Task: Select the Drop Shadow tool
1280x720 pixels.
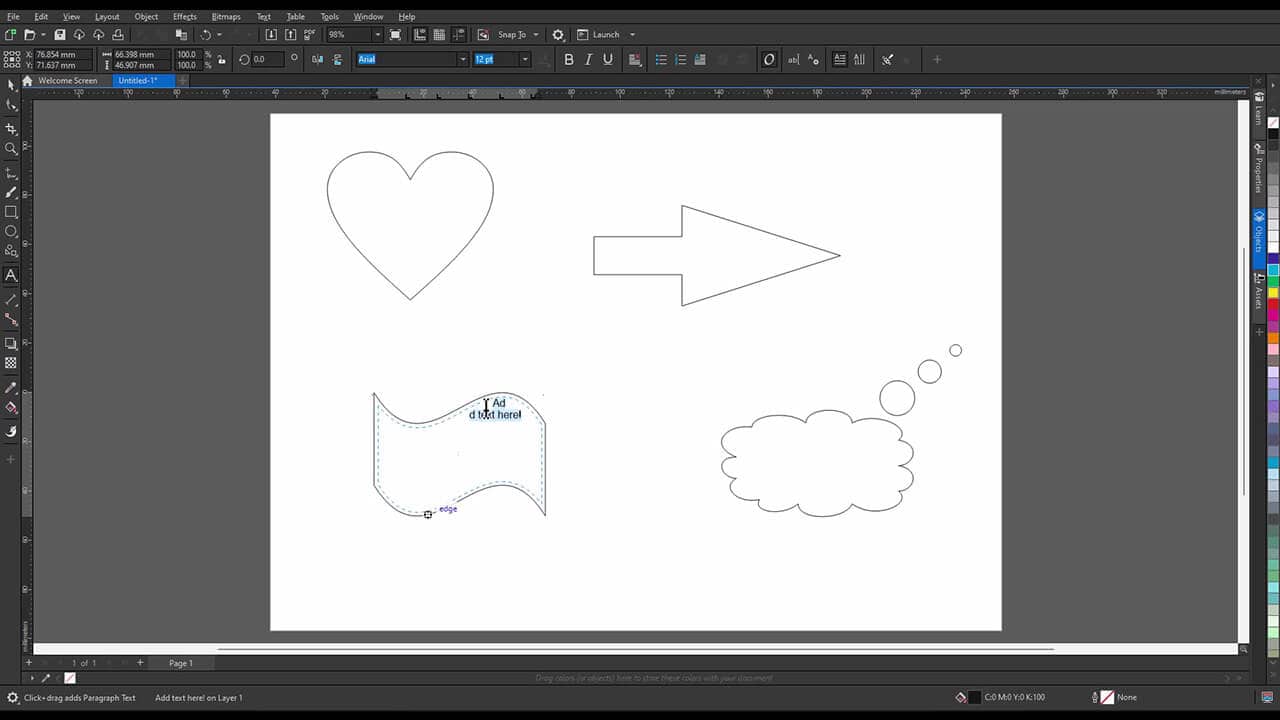Action: pos(11,343)
